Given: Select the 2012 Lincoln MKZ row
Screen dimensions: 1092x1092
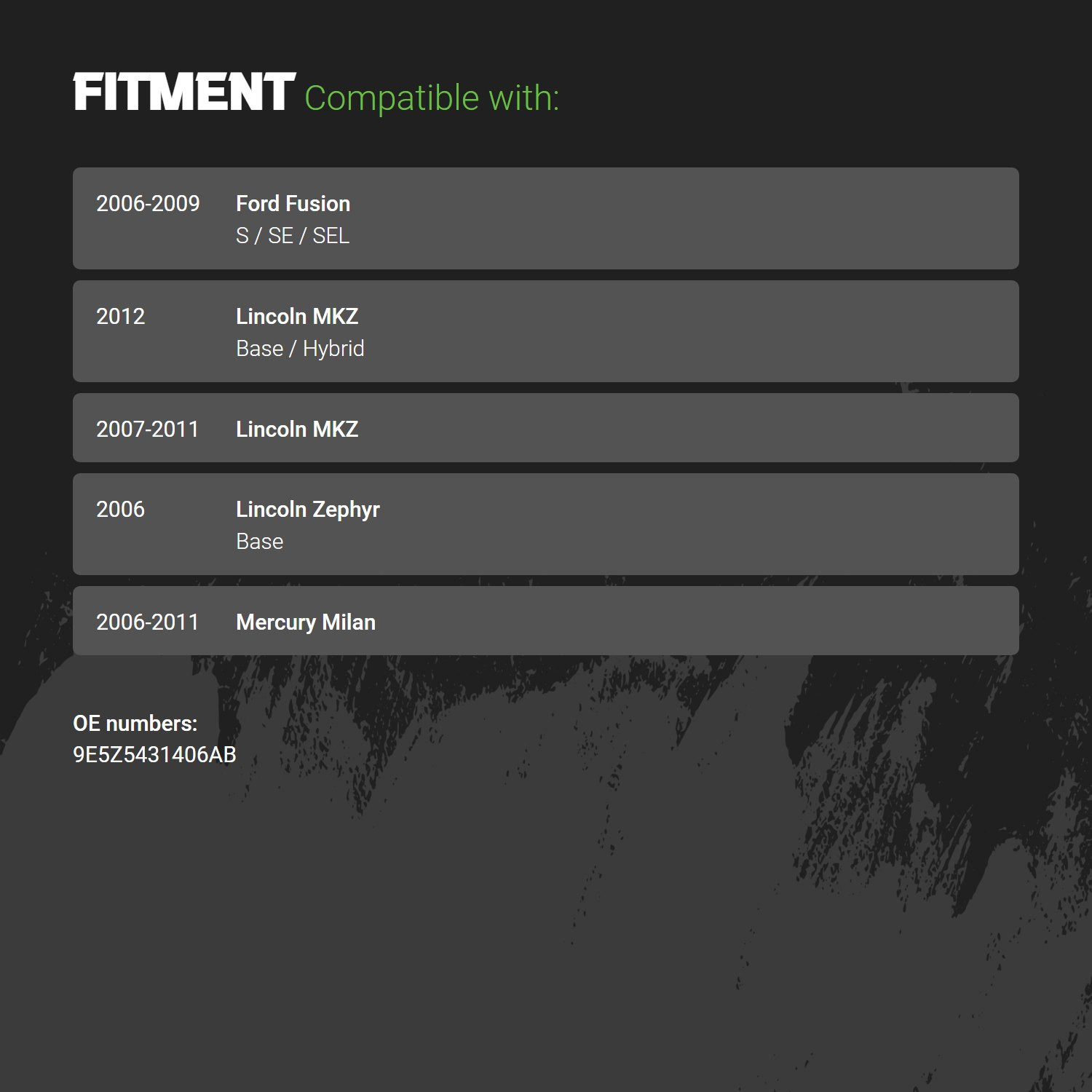Looking at the screenshot, I should click(x=546, y=331).
